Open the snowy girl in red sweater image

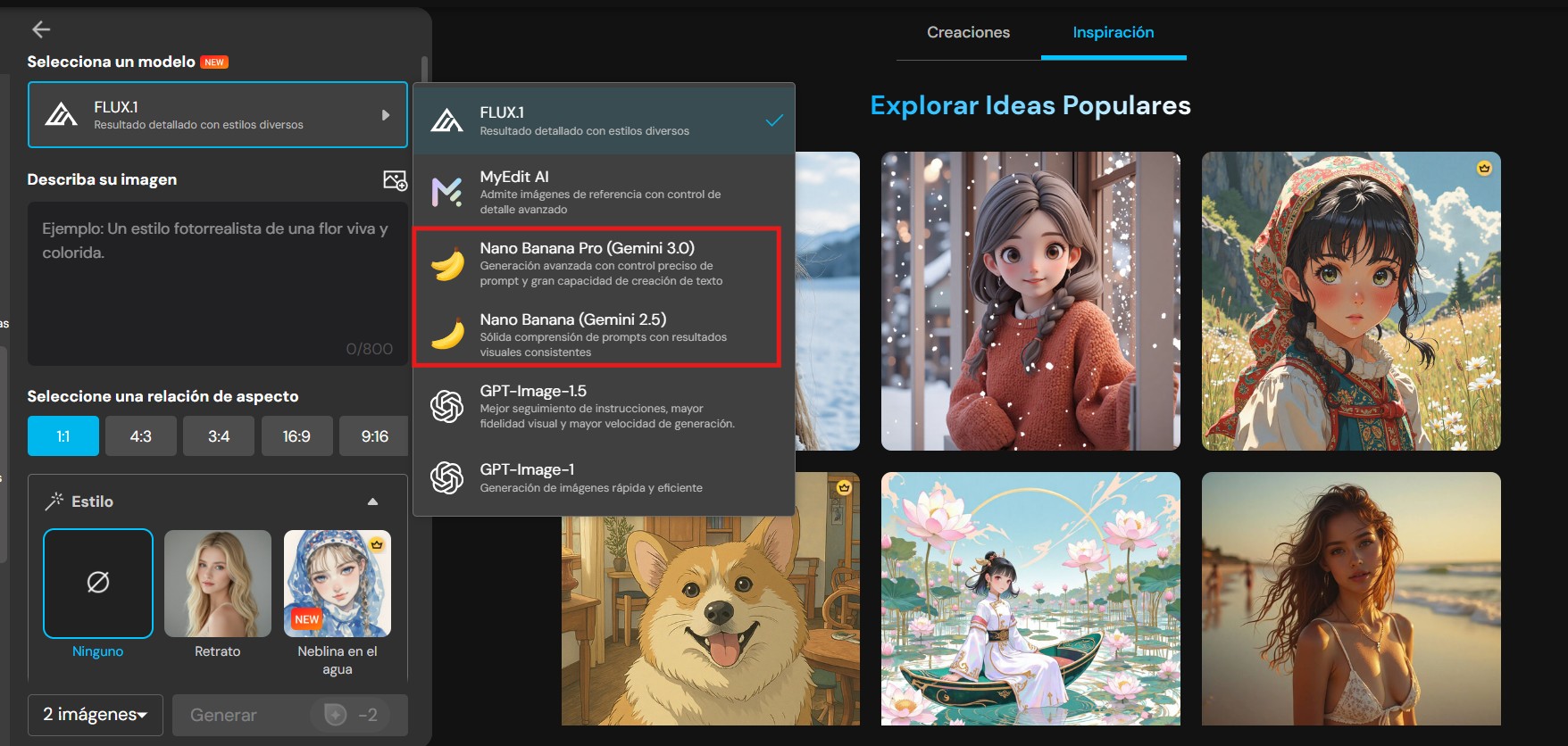(1030, 301)
